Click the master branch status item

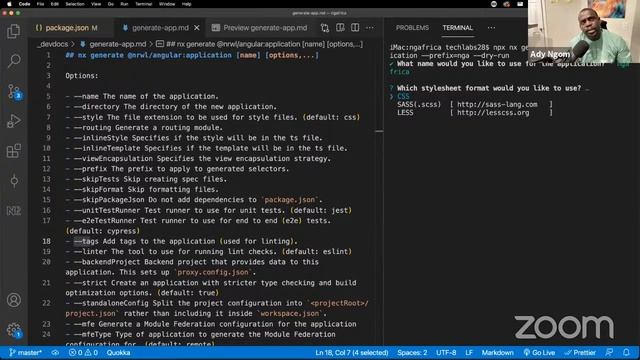[x=25, y=353]
